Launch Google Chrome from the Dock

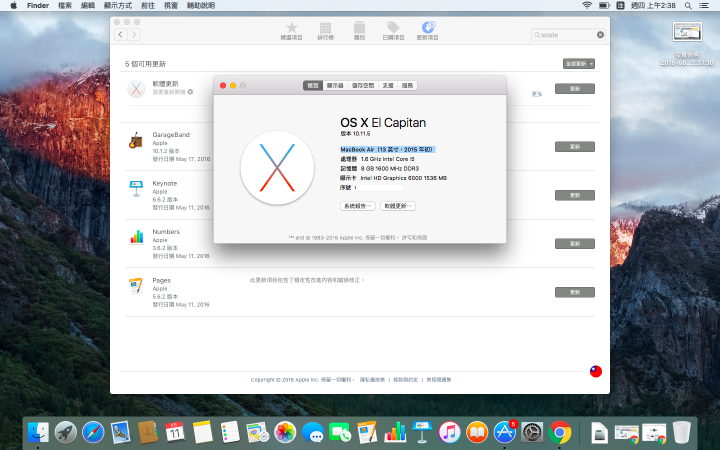coord(560,432)
